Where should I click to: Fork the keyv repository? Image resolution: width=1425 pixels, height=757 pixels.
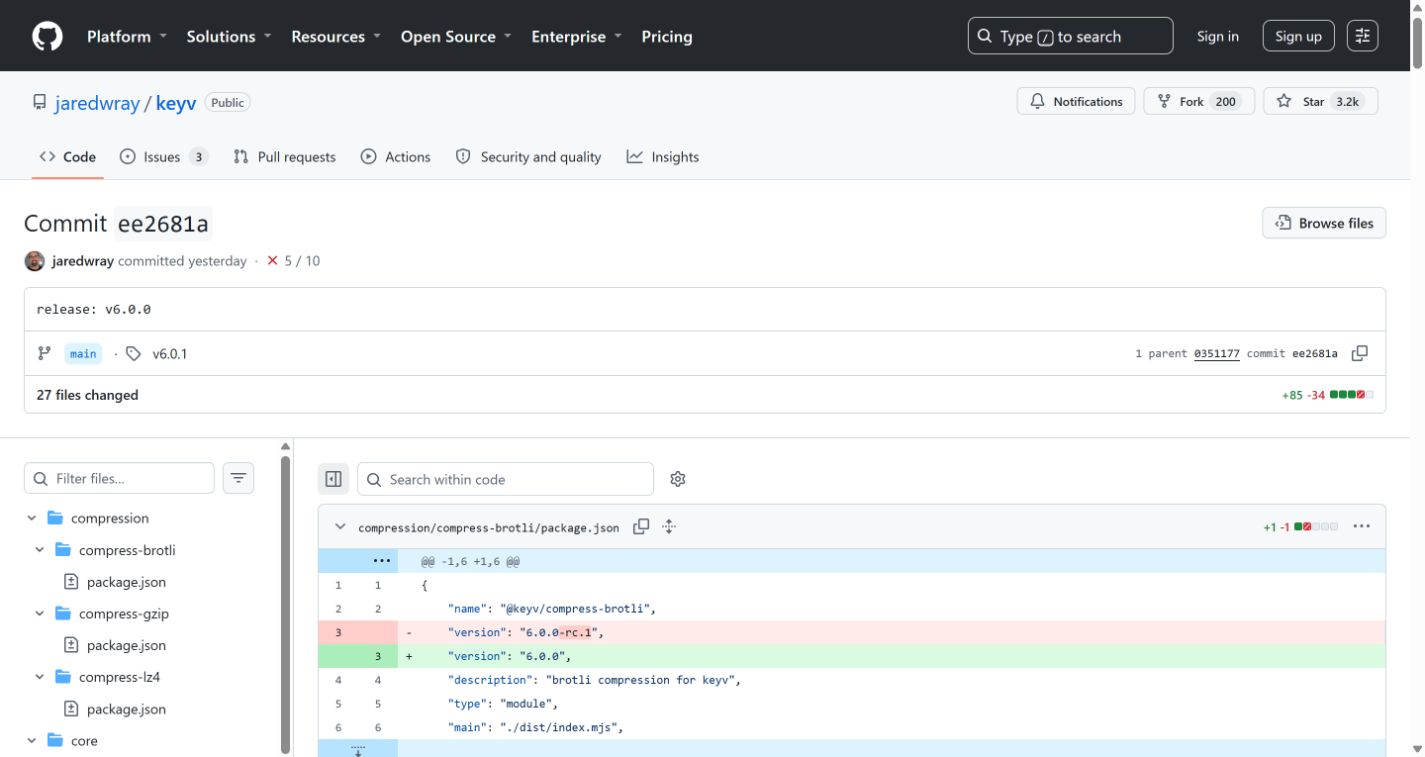coord(1199,101)
